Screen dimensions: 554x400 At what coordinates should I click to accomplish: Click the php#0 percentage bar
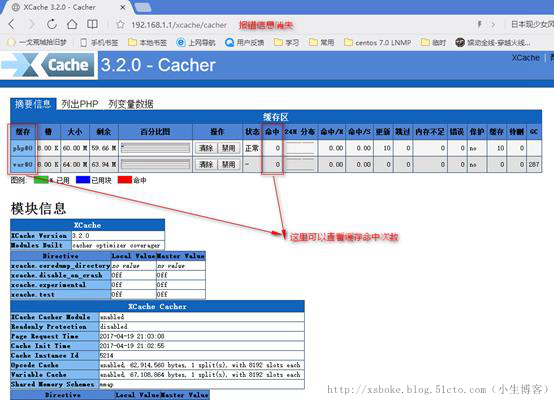(x=155, y=148)
